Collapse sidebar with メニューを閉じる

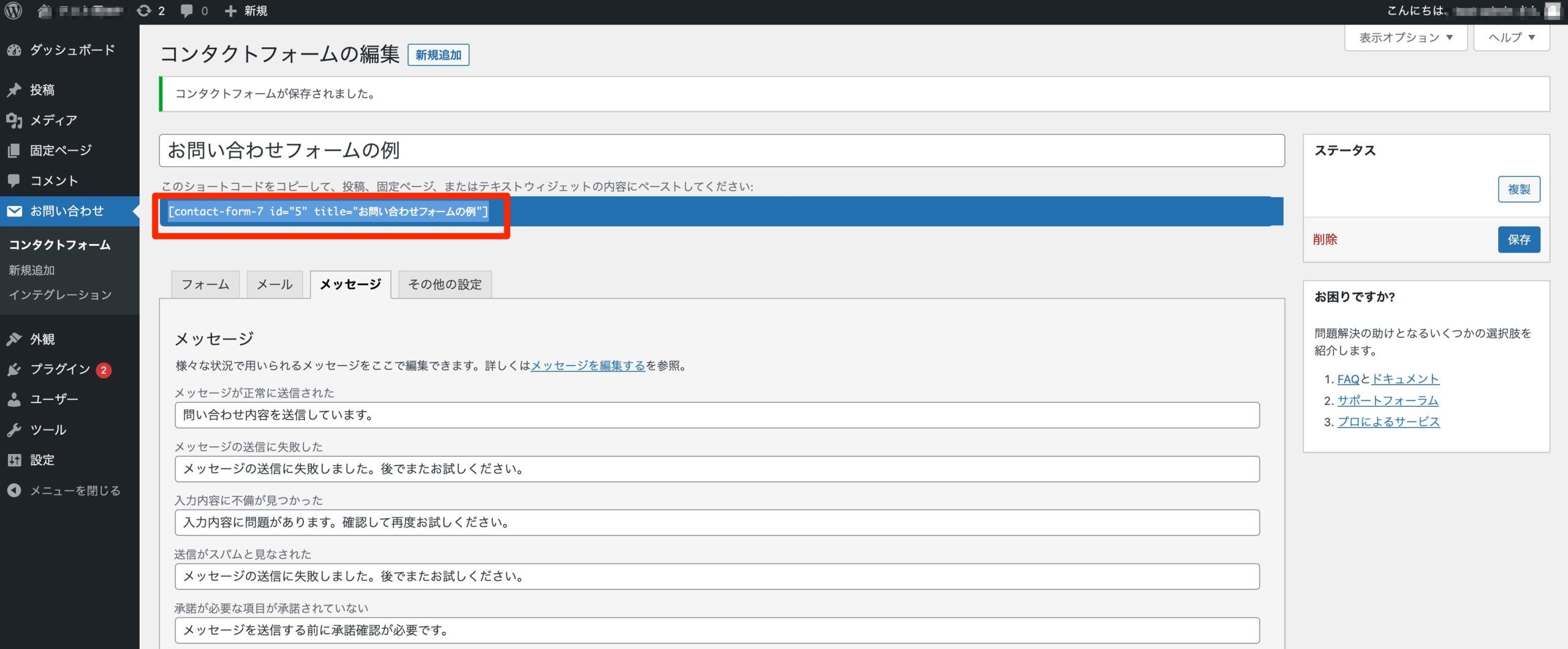point(75,490)
